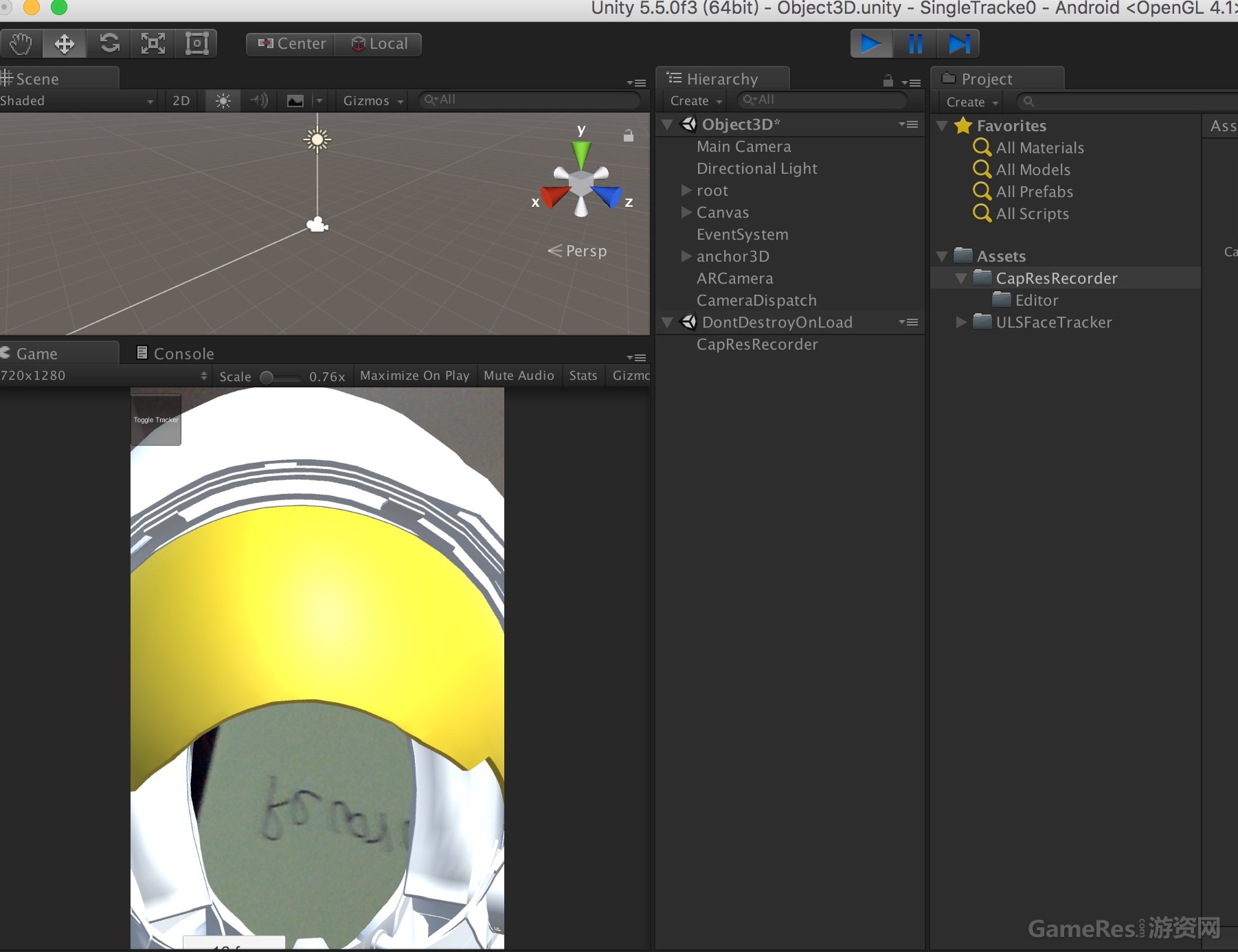
Task: Open DontDestroyOnLoad options menu
Action: 908,322
